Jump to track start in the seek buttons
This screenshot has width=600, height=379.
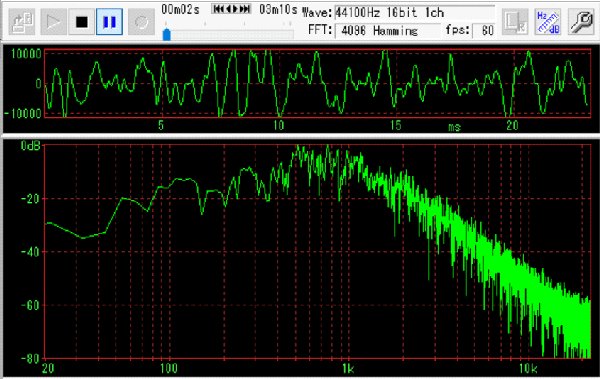[x=217, y=9]
